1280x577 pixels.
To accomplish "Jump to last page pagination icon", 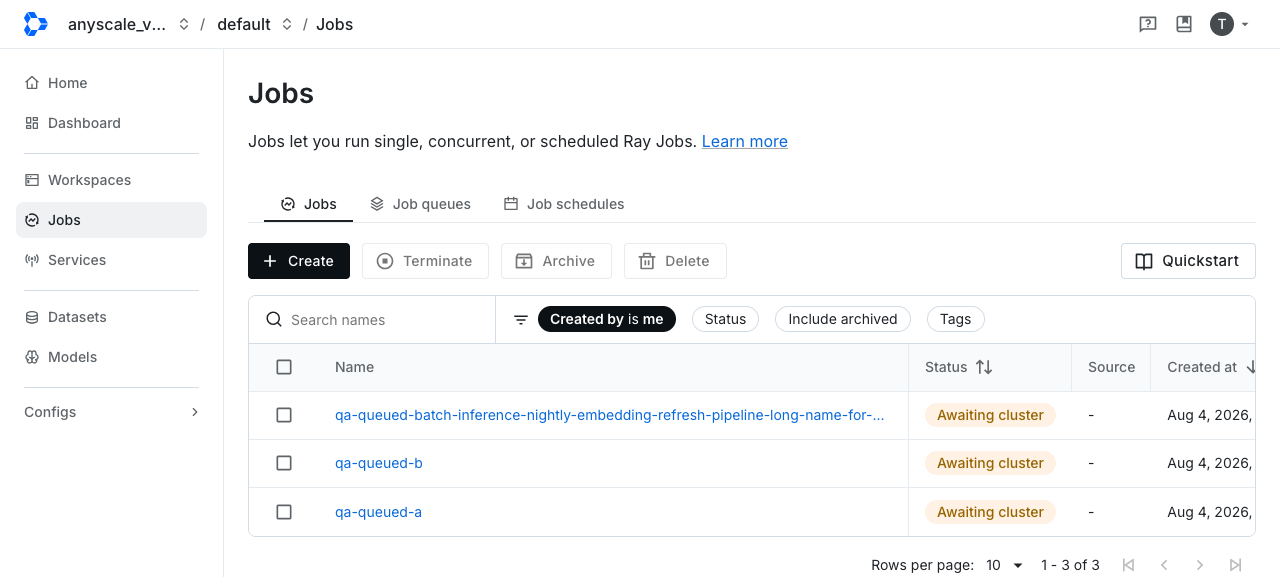I will (x=1236, y=565).
